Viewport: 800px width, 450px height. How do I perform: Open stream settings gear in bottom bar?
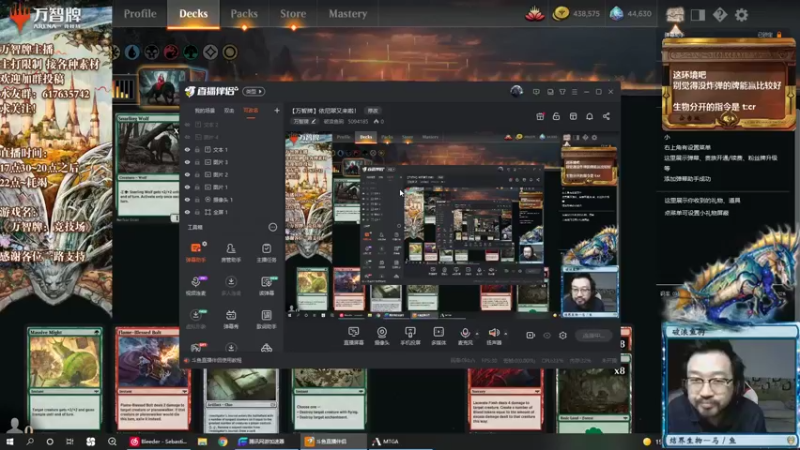(x=563, y=335)
